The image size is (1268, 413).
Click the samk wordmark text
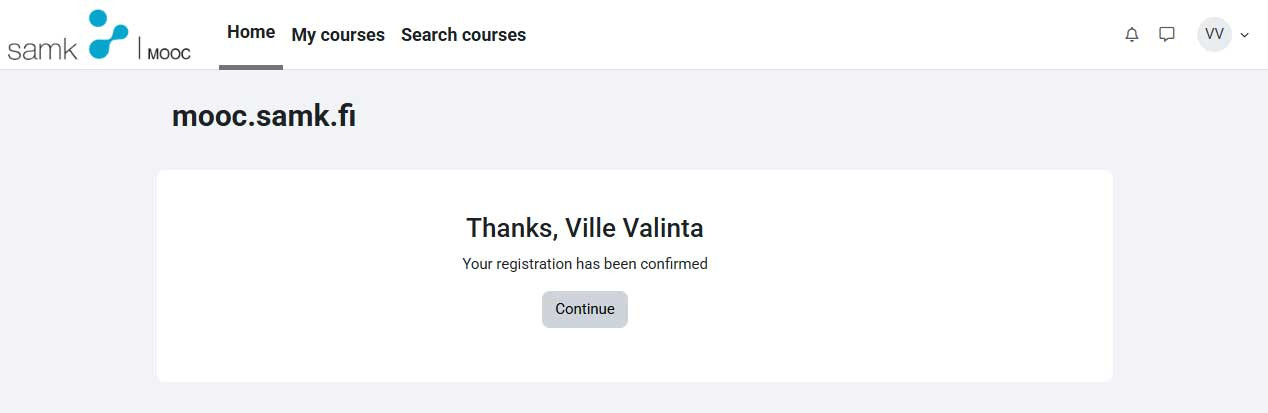(42, 50)
